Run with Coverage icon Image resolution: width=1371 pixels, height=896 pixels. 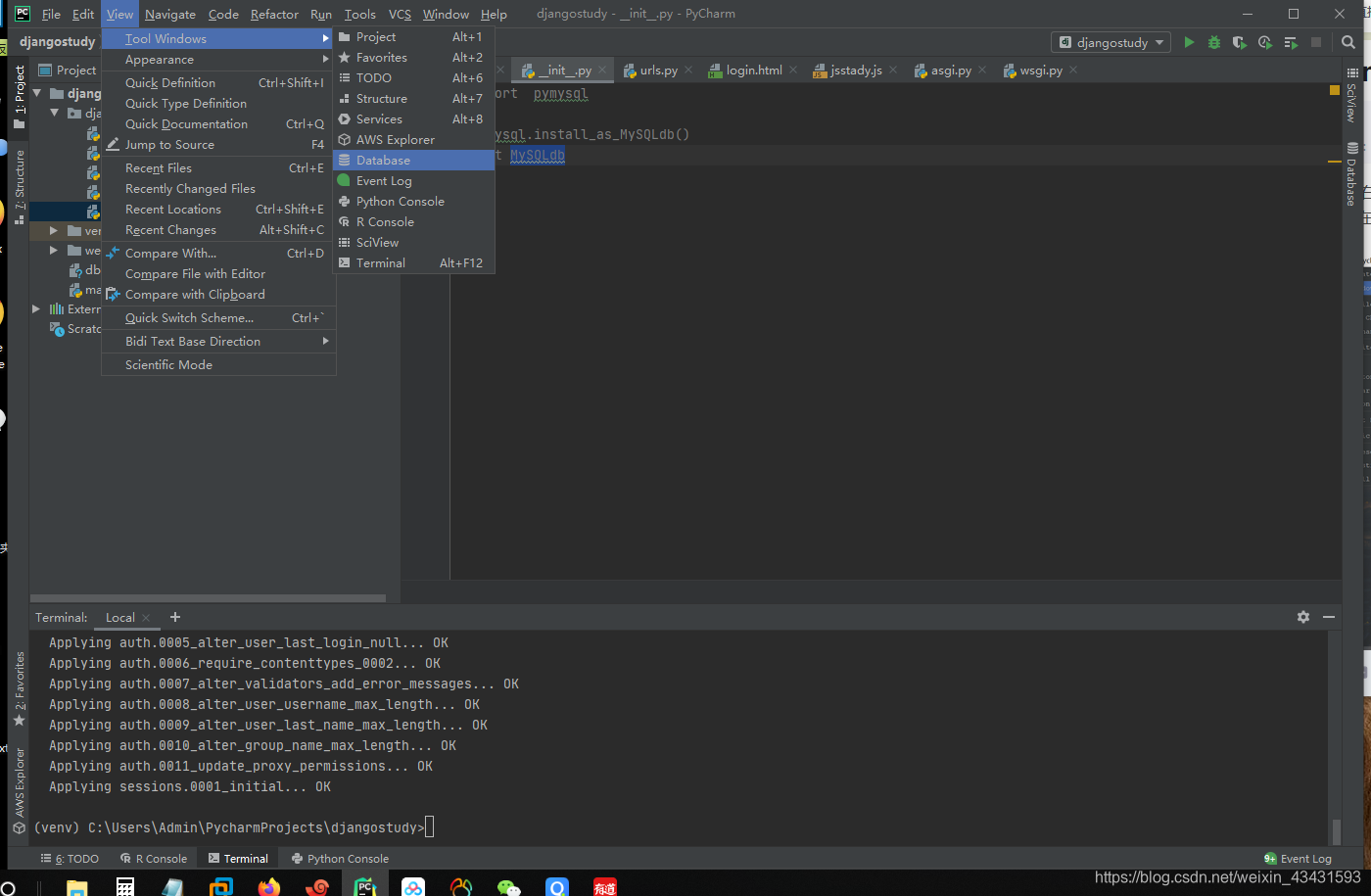point(1240,42)
